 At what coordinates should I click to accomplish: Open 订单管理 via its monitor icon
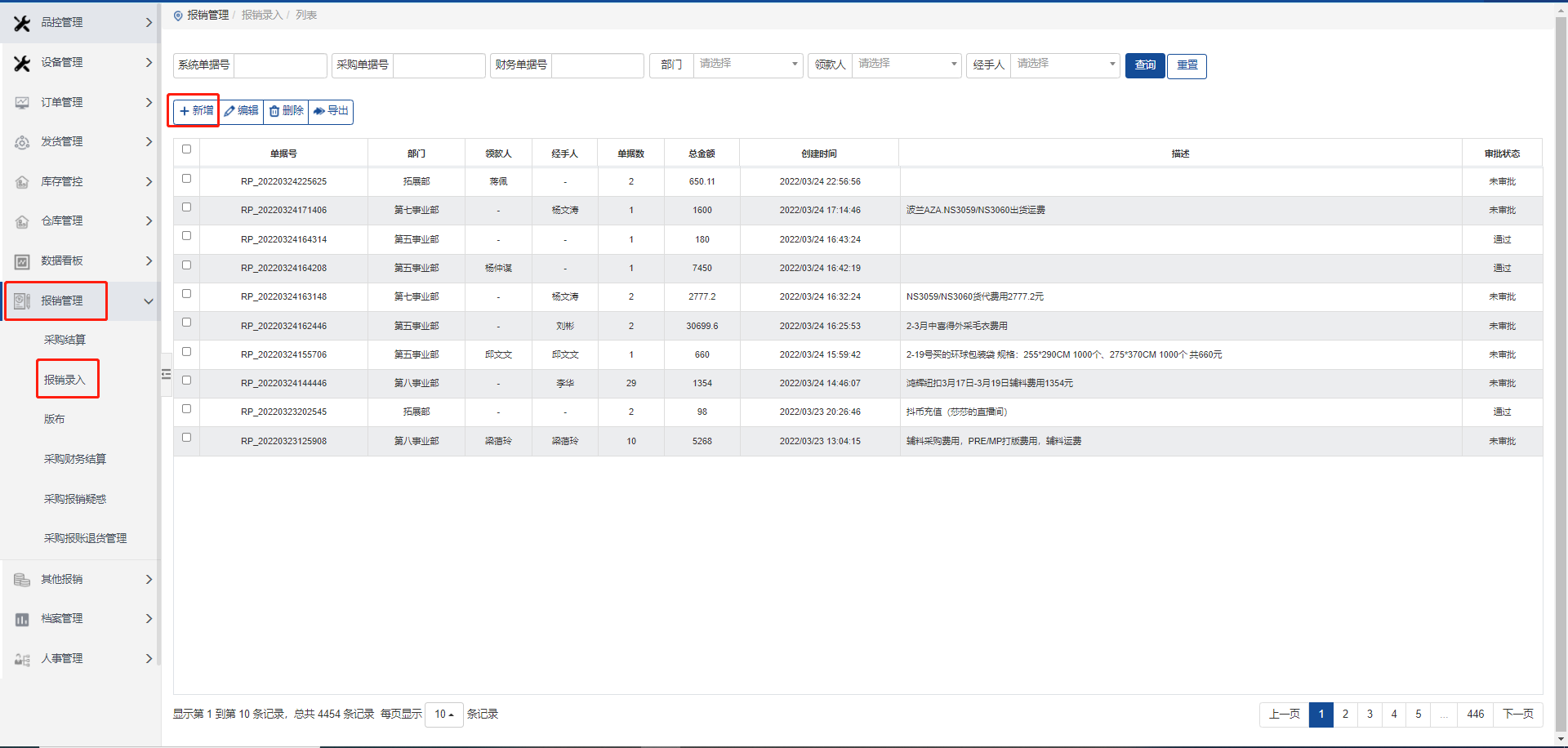(x=22, y=103)
